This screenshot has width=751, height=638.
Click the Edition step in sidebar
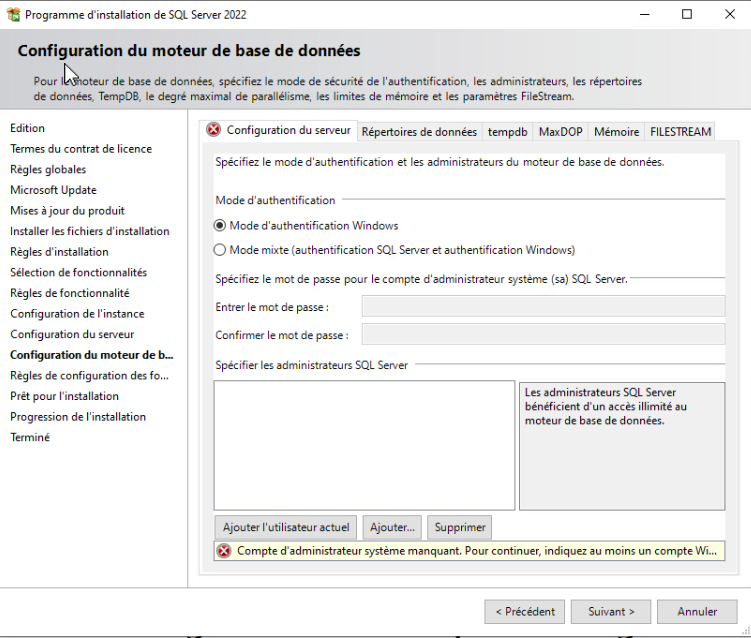[27, 128]
